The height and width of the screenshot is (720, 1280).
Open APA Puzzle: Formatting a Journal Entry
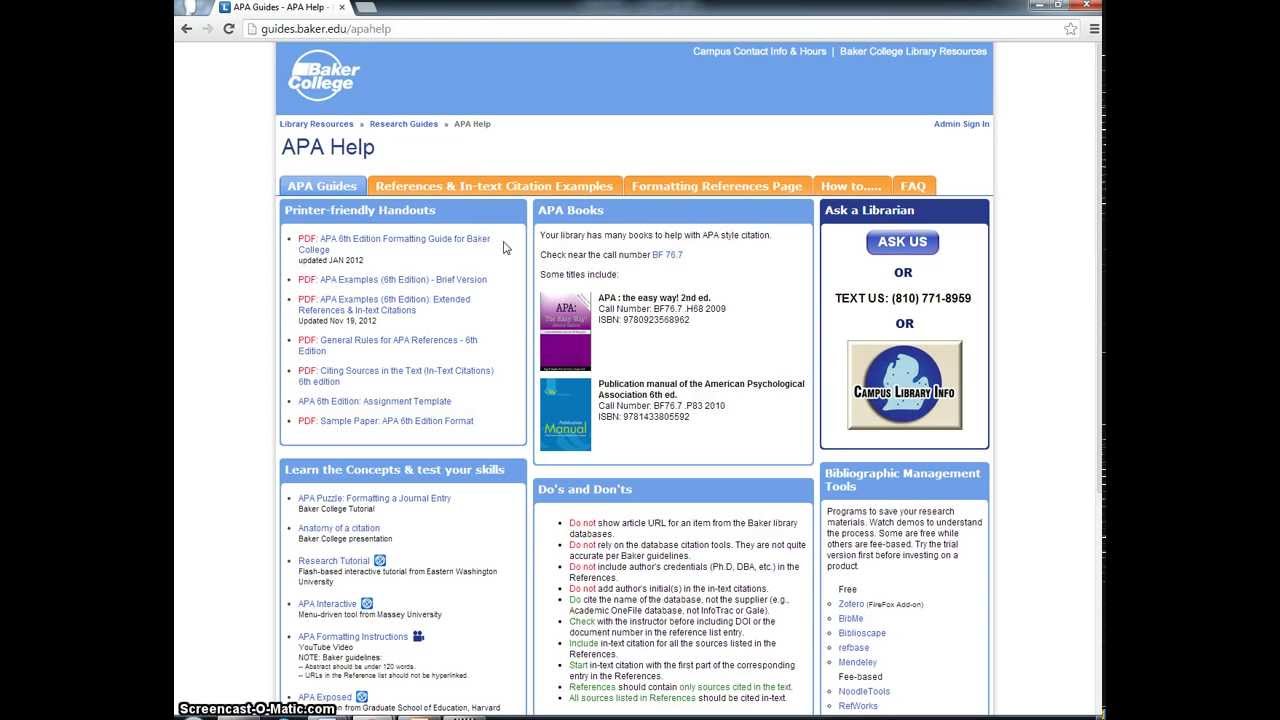coord(374,498)
